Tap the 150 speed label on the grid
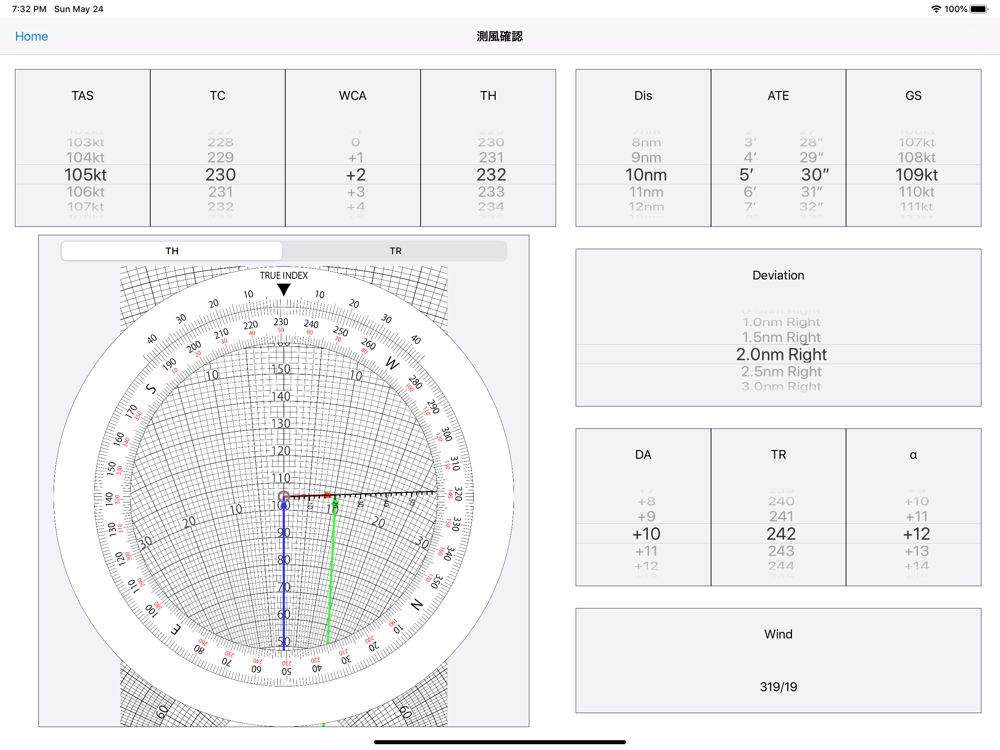Viewport: 1000px width, 750px height. click(281, 369)
